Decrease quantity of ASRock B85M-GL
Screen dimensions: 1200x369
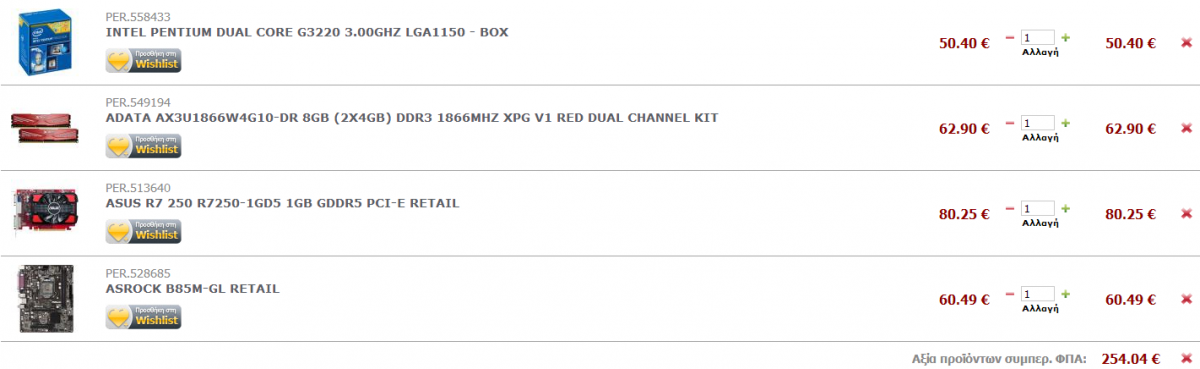click(x=1010, y=293)
